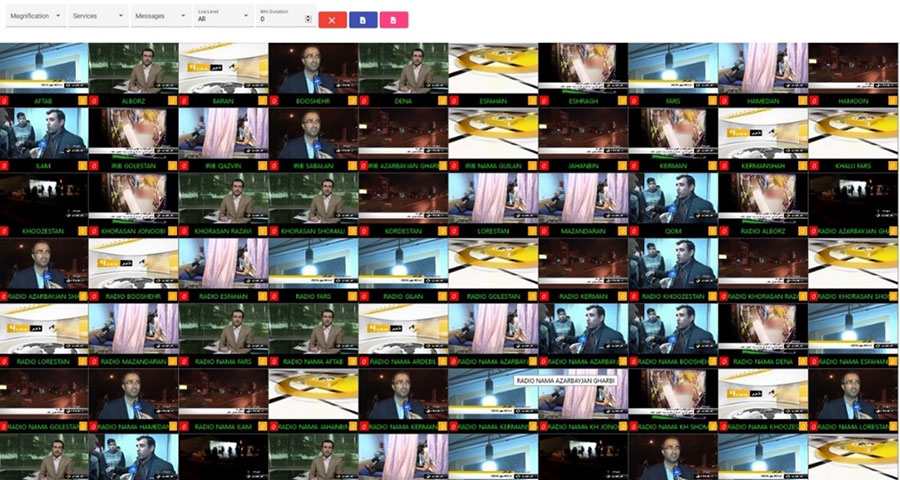
Task: Click the RADIO NAMA GOLESTAN name label
Action: [44, 427]
